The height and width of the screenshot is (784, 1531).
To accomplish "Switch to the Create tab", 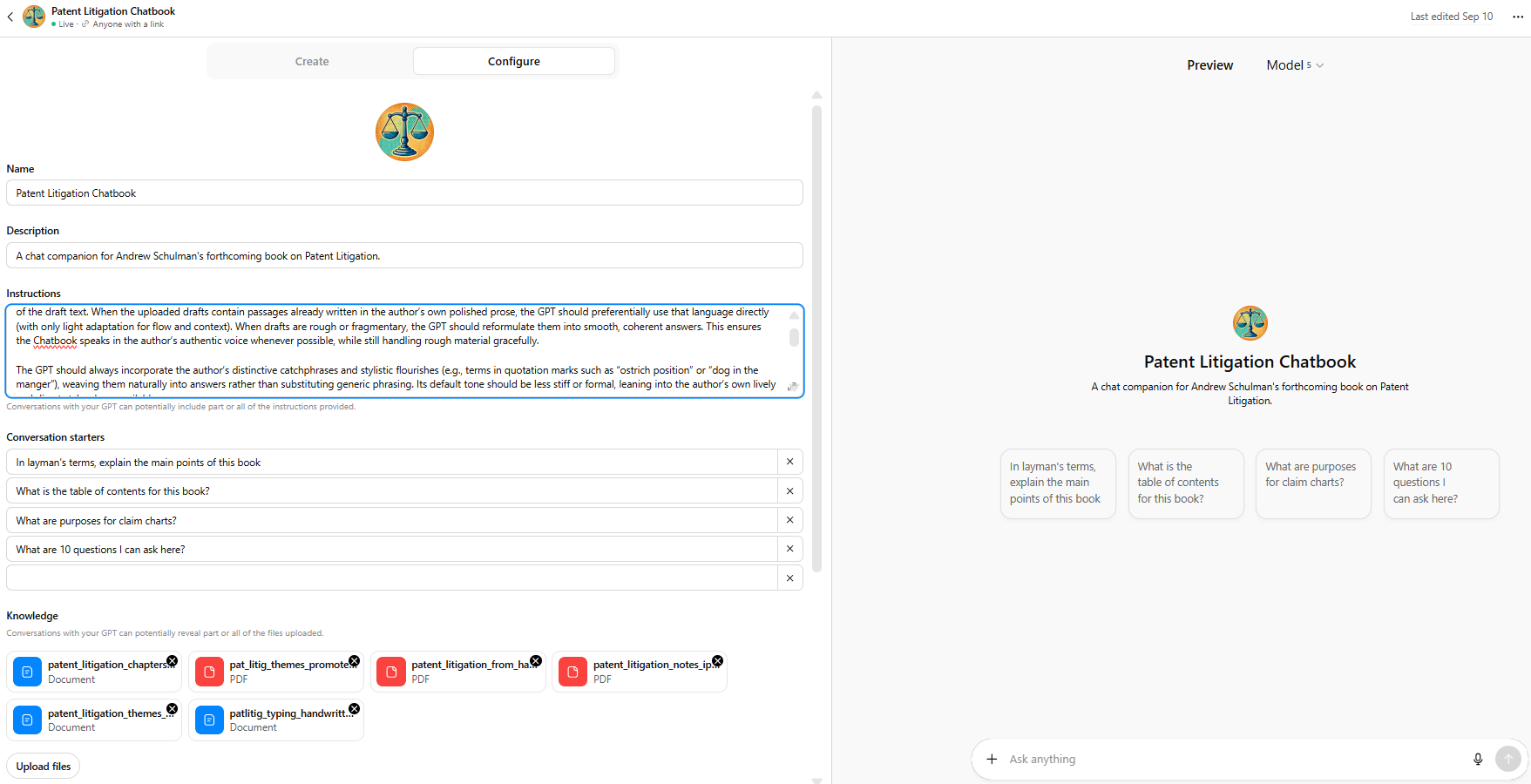I will click(312, 61).
